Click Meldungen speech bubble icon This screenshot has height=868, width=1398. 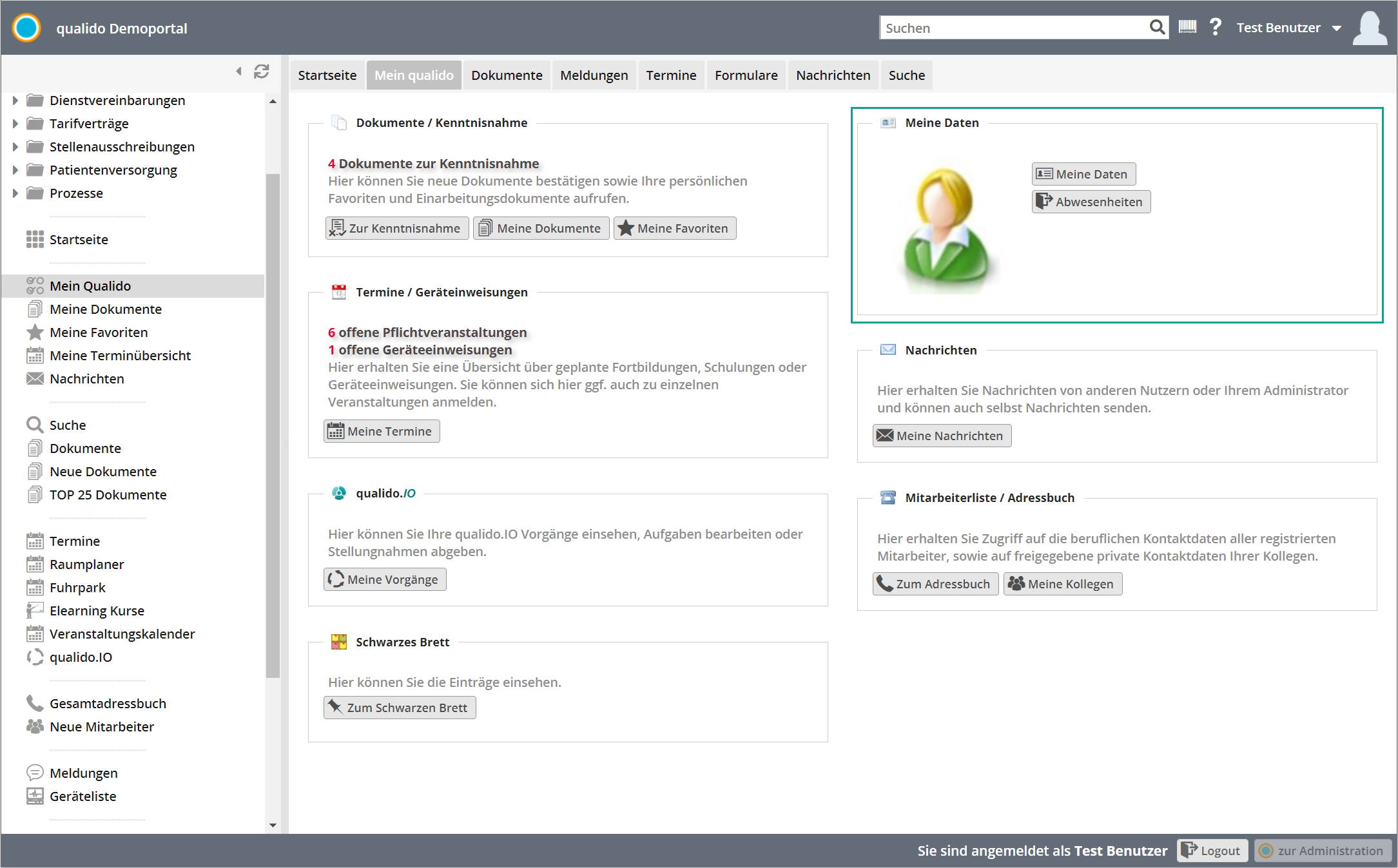(35, 773)
